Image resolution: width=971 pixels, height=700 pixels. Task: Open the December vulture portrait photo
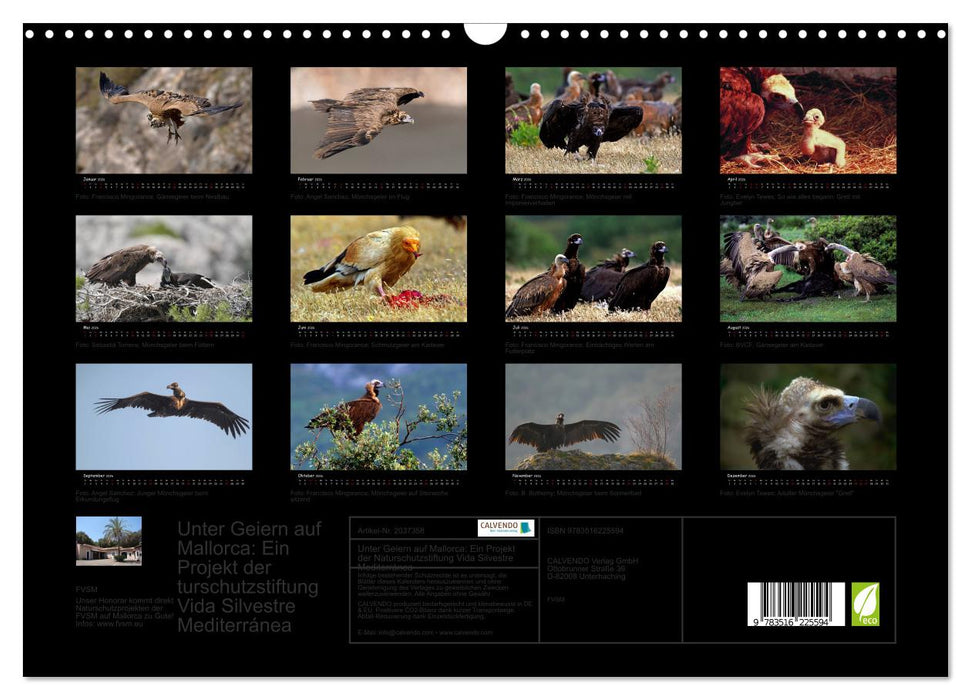(808, 416)
